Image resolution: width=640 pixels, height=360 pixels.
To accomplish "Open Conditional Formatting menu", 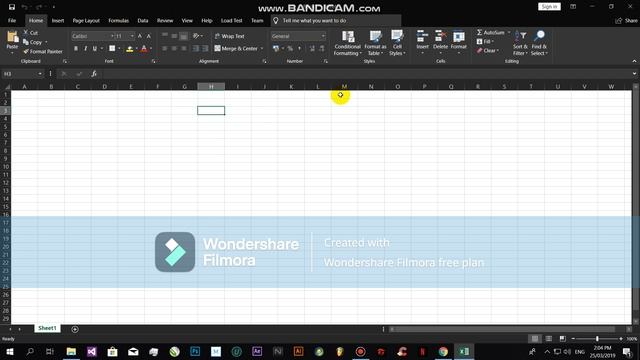I will [348, 43].
